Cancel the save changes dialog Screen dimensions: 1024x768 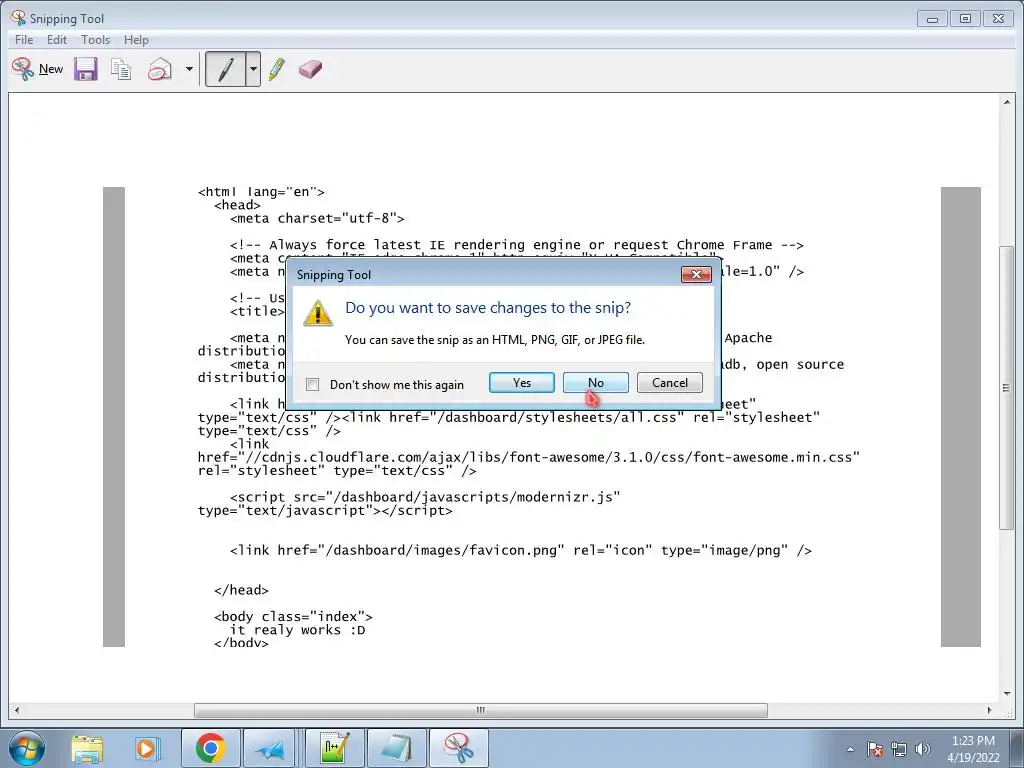670,383
